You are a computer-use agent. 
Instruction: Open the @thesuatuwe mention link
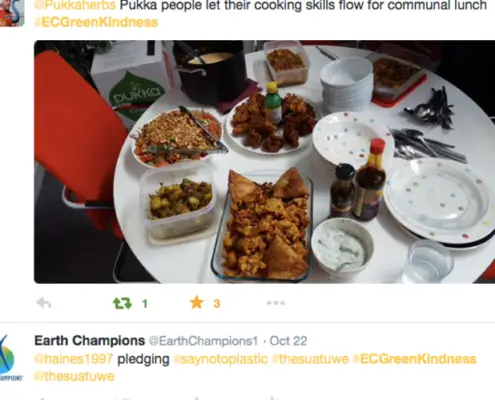click(74, 376)
